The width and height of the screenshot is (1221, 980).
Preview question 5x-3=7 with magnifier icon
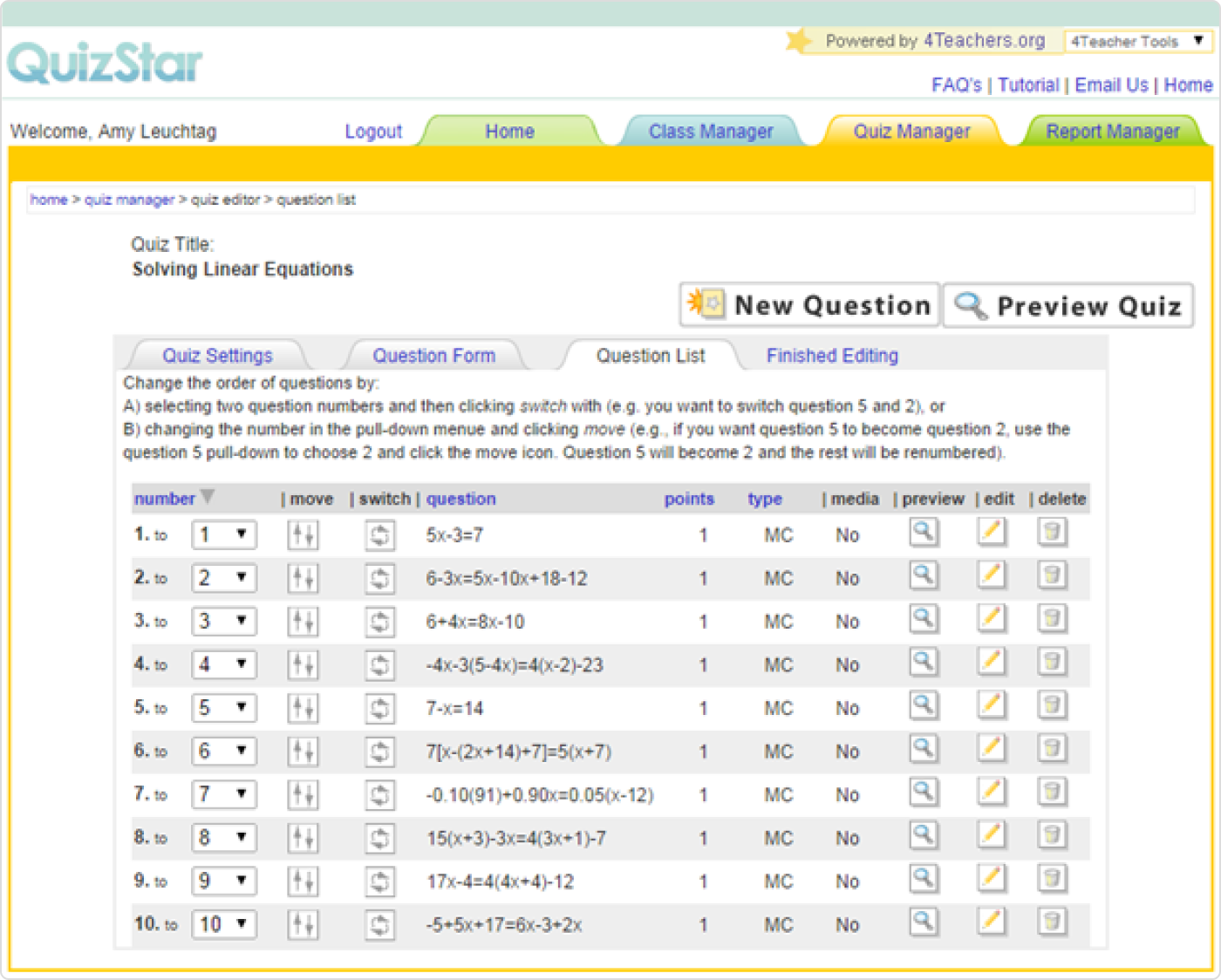(924, 532)
